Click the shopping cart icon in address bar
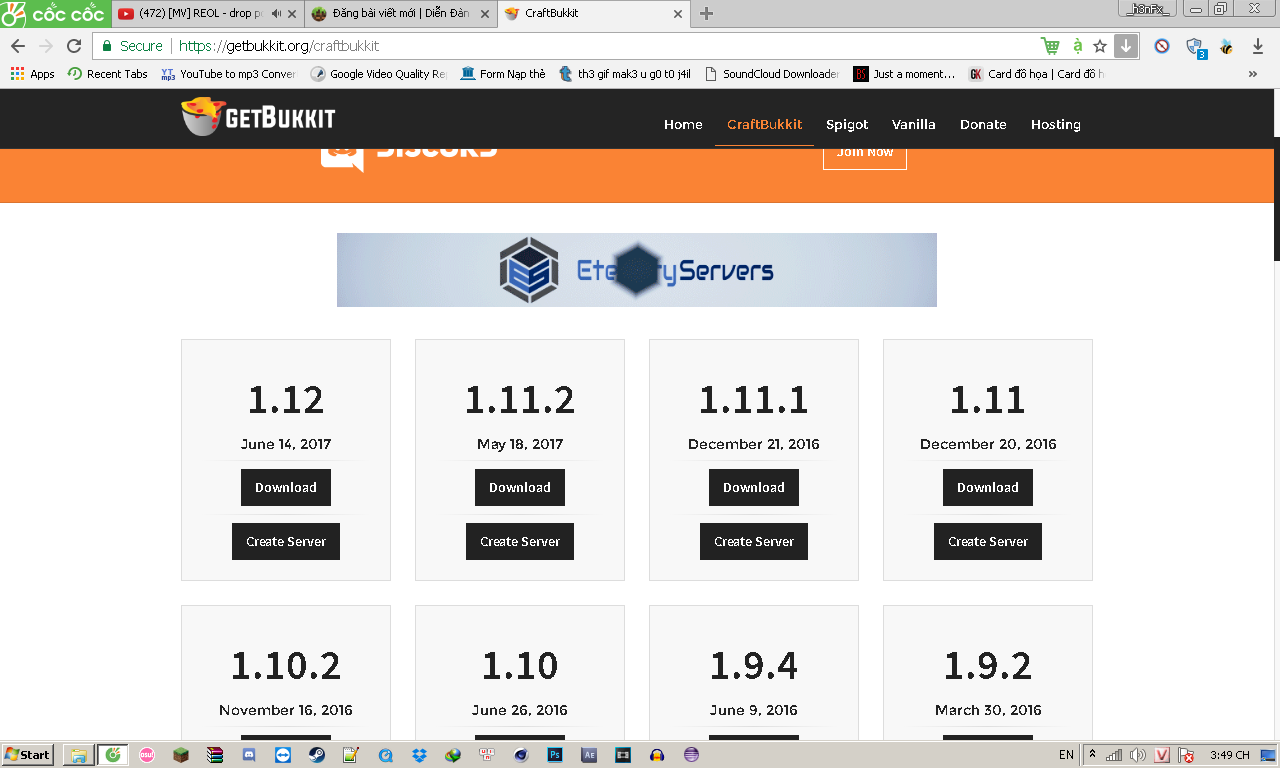This screenshot has width=1280, height=768. 1050,46
